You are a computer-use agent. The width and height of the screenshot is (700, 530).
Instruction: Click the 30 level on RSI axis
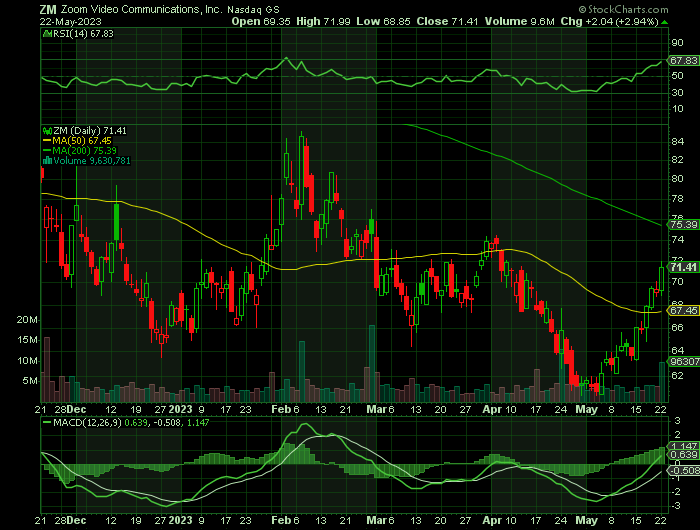coord(677,92)
